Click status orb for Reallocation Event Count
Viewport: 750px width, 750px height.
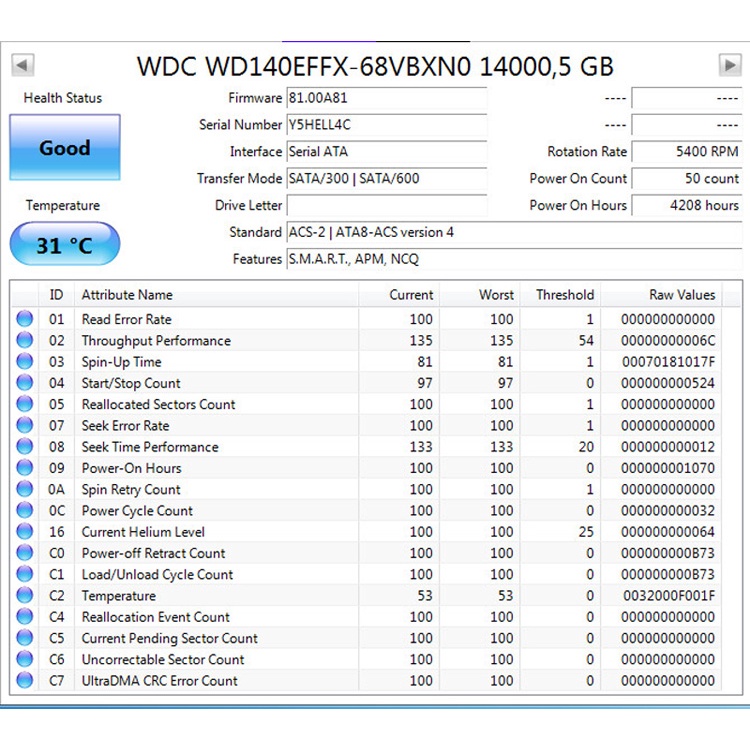pyautogui.click(x=25, y=616)
